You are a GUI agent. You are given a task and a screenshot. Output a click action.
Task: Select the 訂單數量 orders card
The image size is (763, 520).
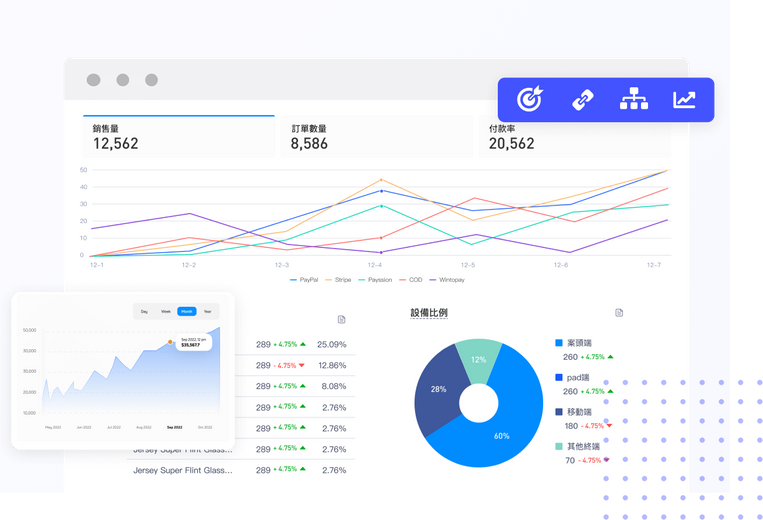tap(376, 137)
